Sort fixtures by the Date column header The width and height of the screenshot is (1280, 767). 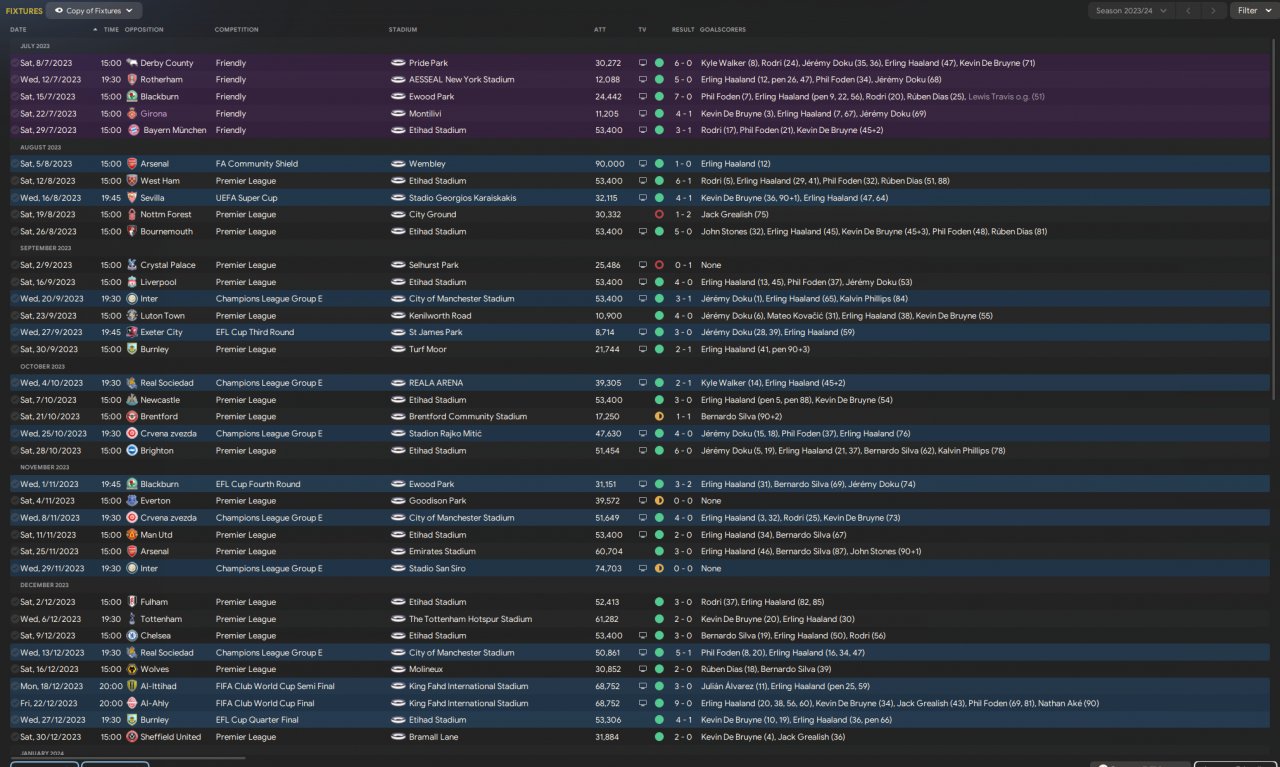coord(19,30)
